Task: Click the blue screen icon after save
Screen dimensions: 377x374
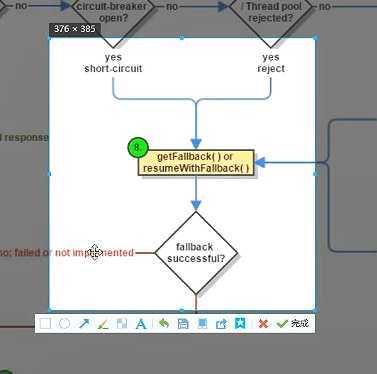Action: [x=202, y=323]
